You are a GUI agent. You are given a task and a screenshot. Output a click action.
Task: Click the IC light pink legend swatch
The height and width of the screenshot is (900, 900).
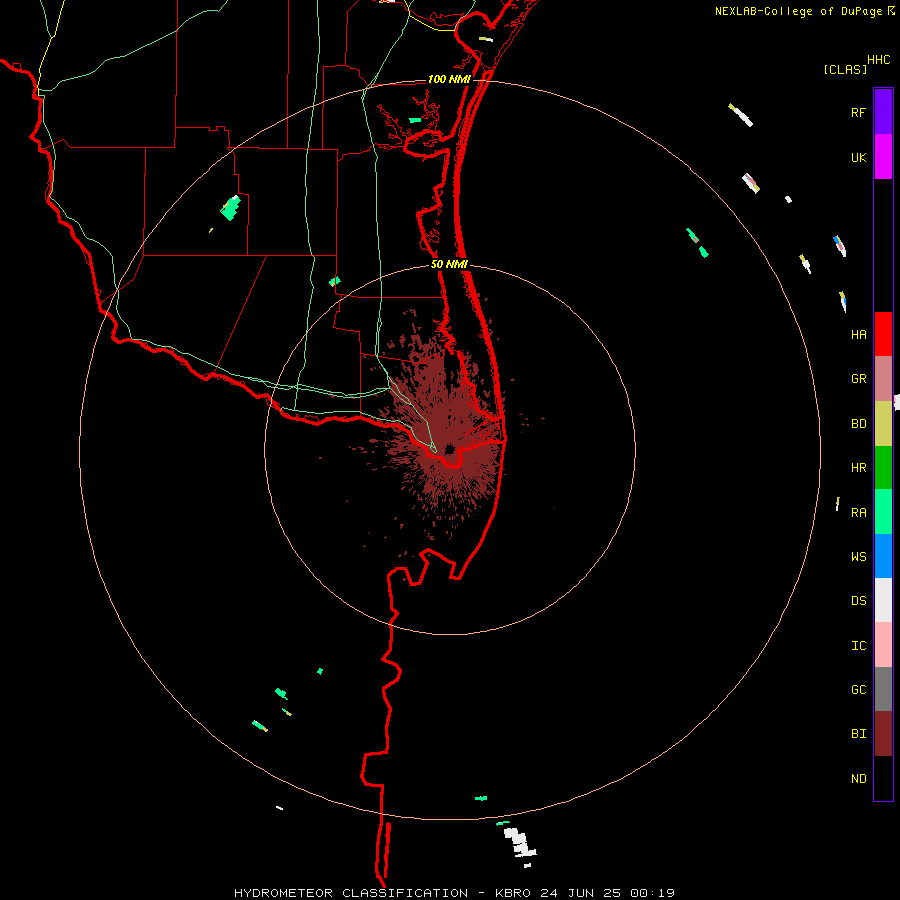click(x=883, y=645)
